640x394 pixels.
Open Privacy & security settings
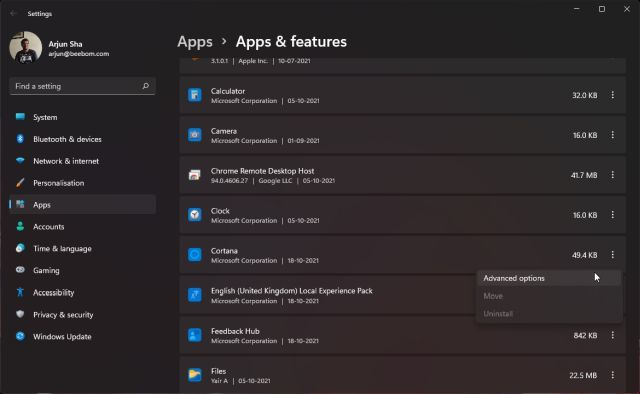(82, 314)
